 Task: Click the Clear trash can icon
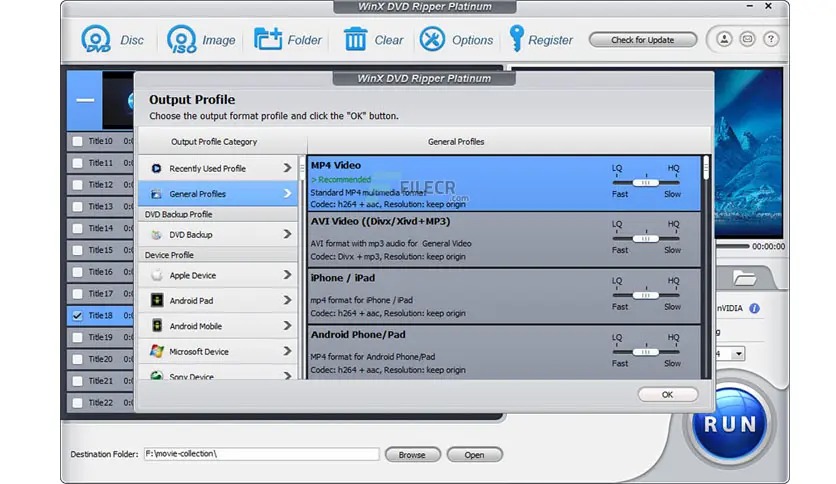click(x=356, y=39)
